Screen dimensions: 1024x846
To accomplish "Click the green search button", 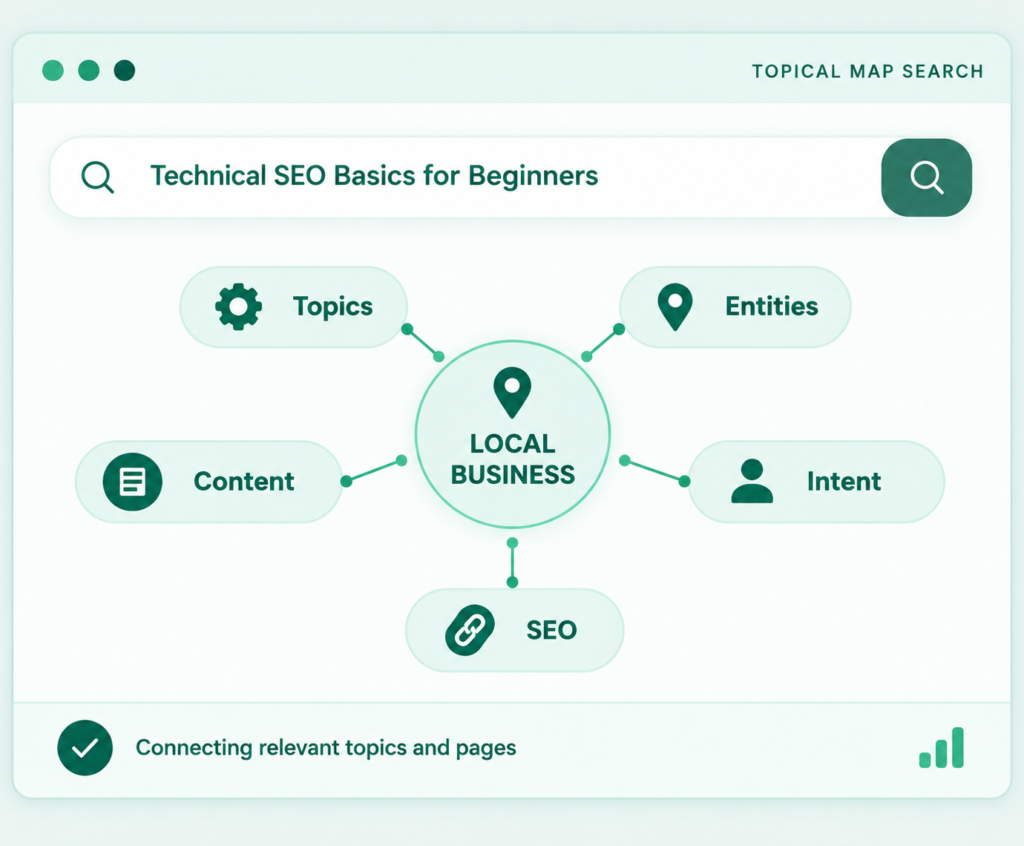I will (926, 177).
